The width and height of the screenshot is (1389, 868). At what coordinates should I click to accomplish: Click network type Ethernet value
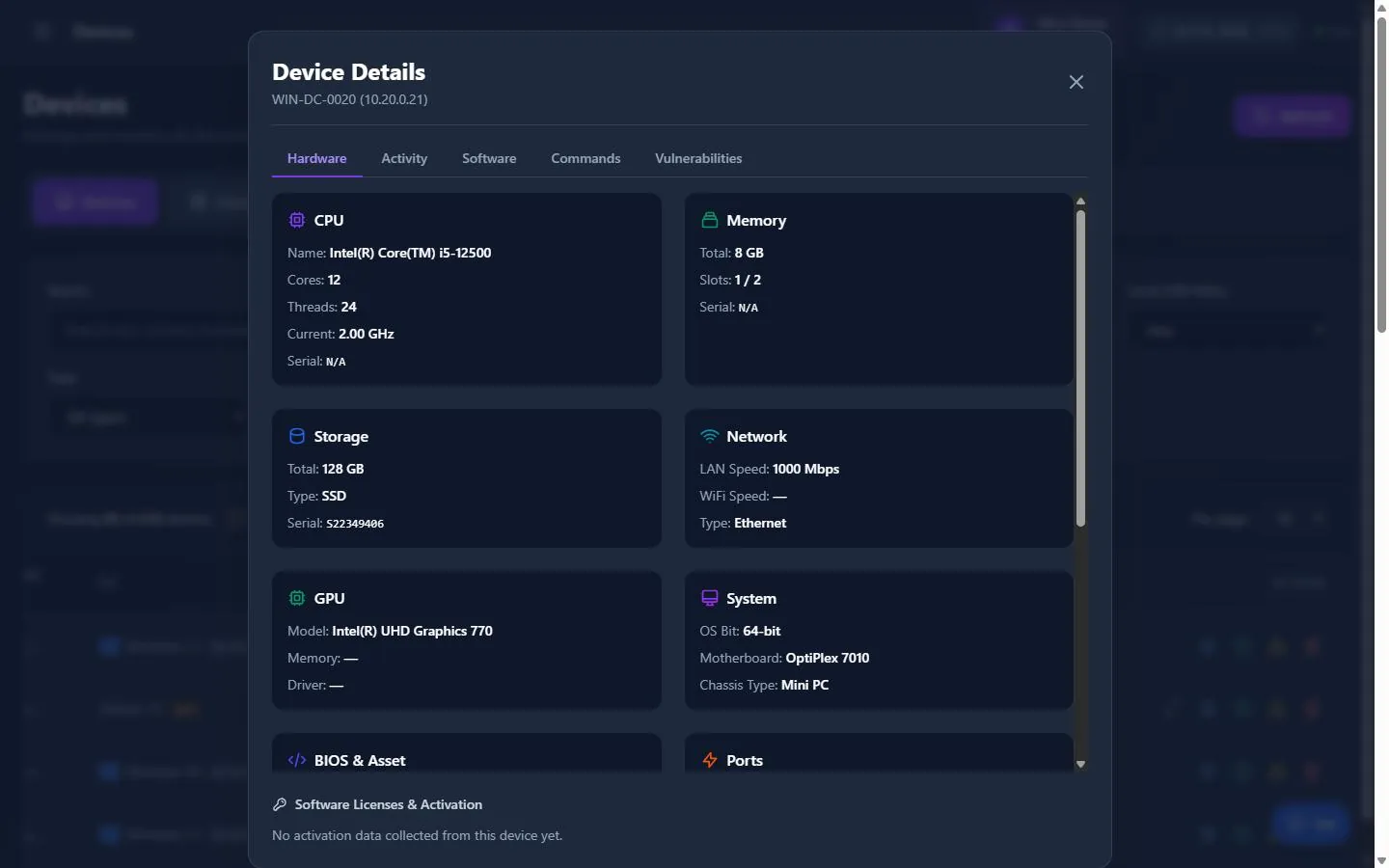tap(760, 523)
